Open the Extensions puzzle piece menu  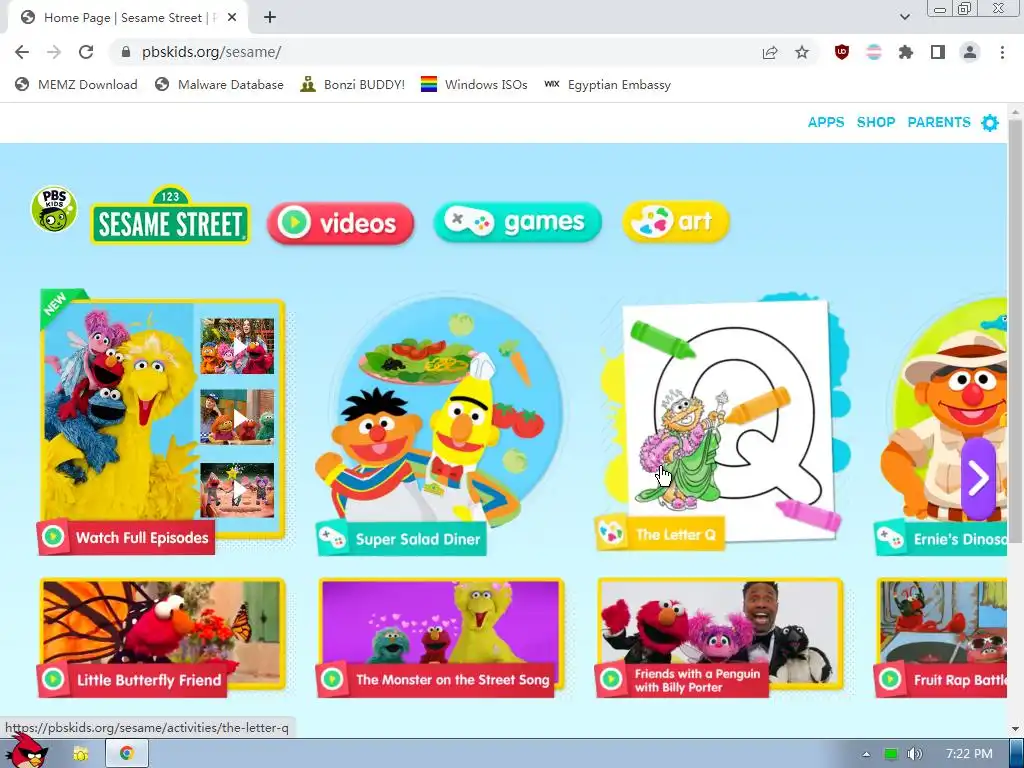(x=906, y=52)
